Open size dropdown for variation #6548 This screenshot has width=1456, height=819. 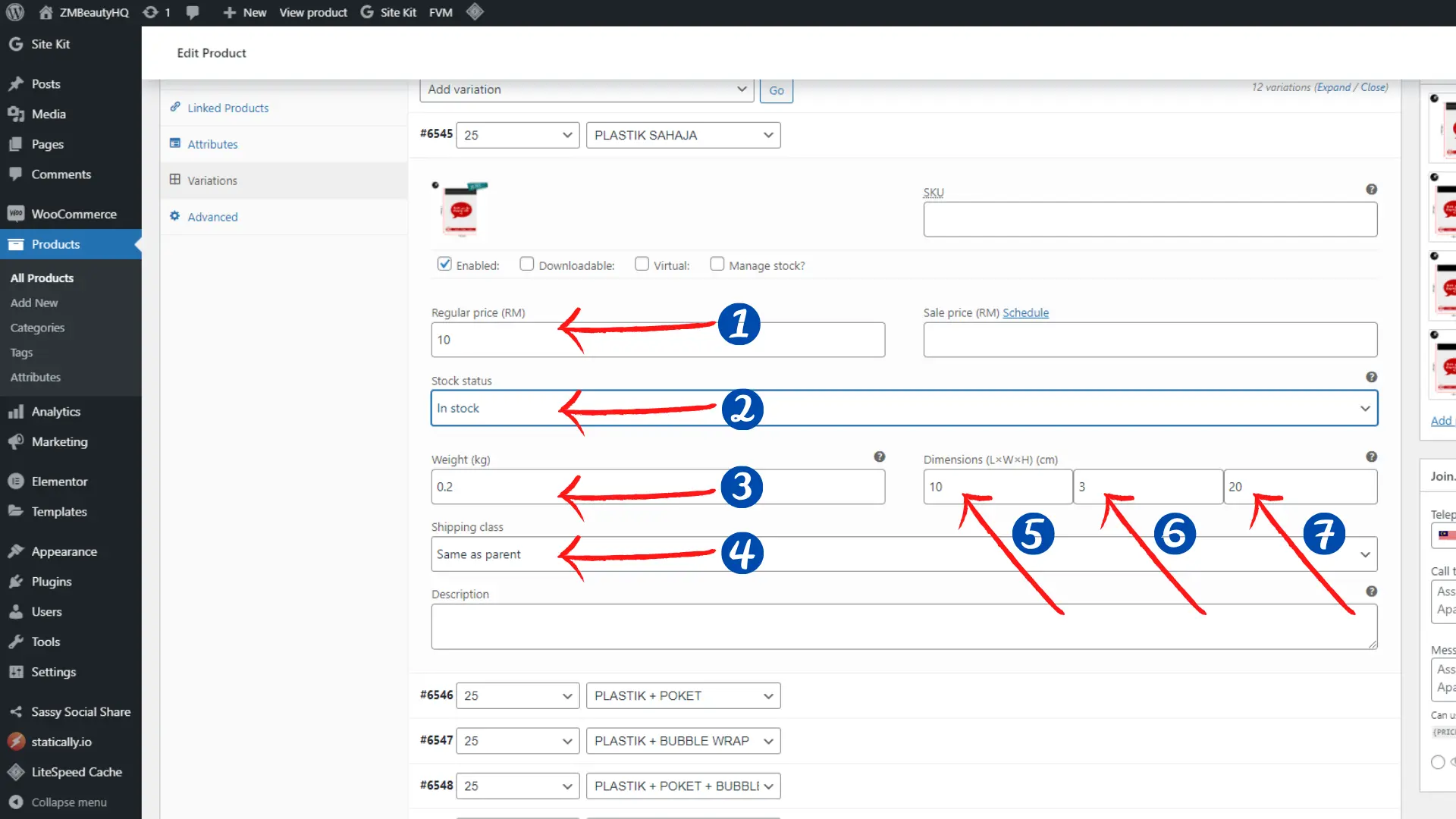(x=518, y=786)
